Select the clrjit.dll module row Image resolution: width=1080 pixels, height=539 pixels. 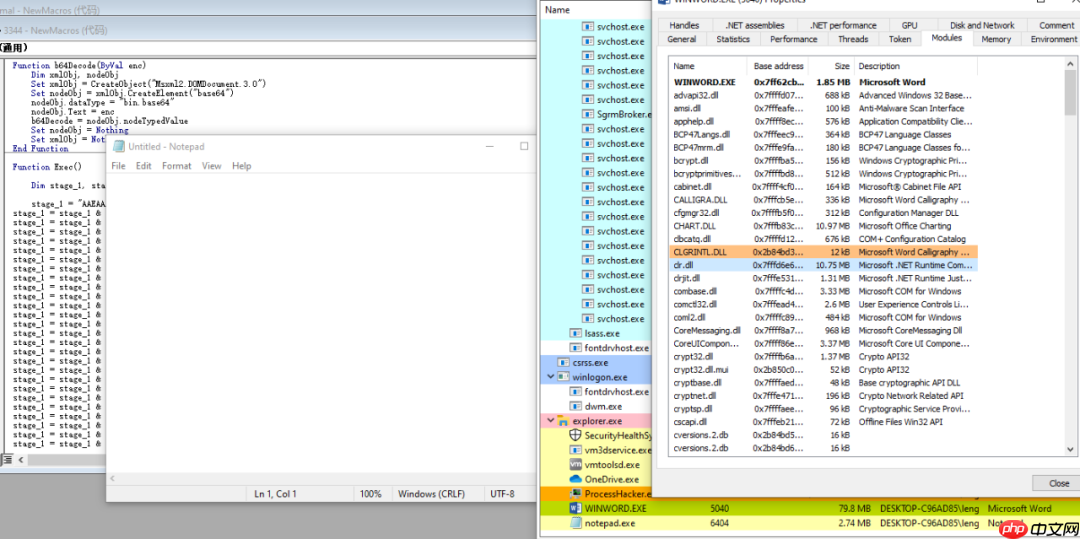click(x=823, y=278)
